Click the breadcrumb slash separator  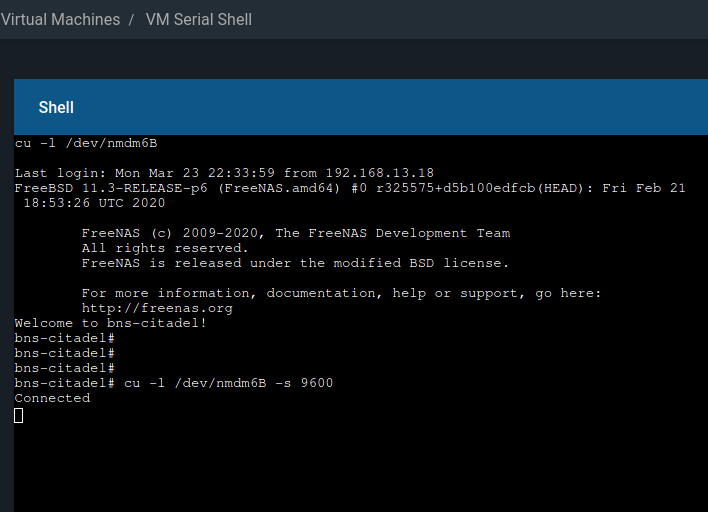[x=131, y=19]
